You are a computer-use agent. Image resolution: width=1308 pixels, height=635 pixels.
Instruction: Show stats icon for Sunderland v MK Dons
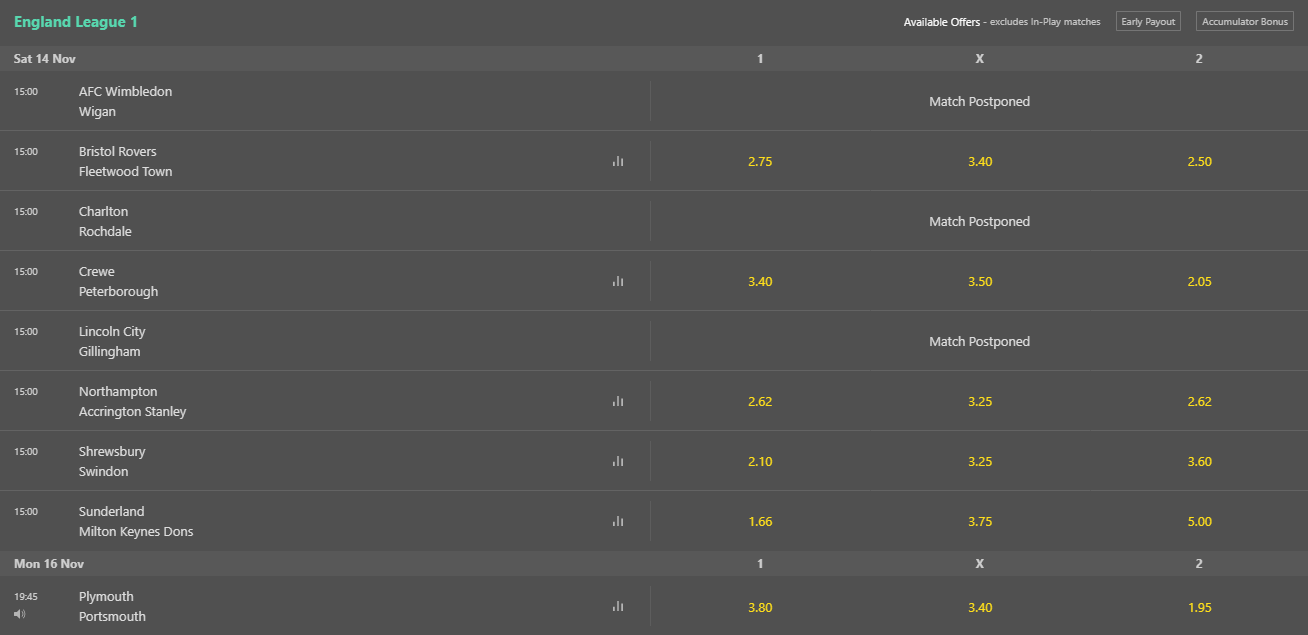pos(618,521)
